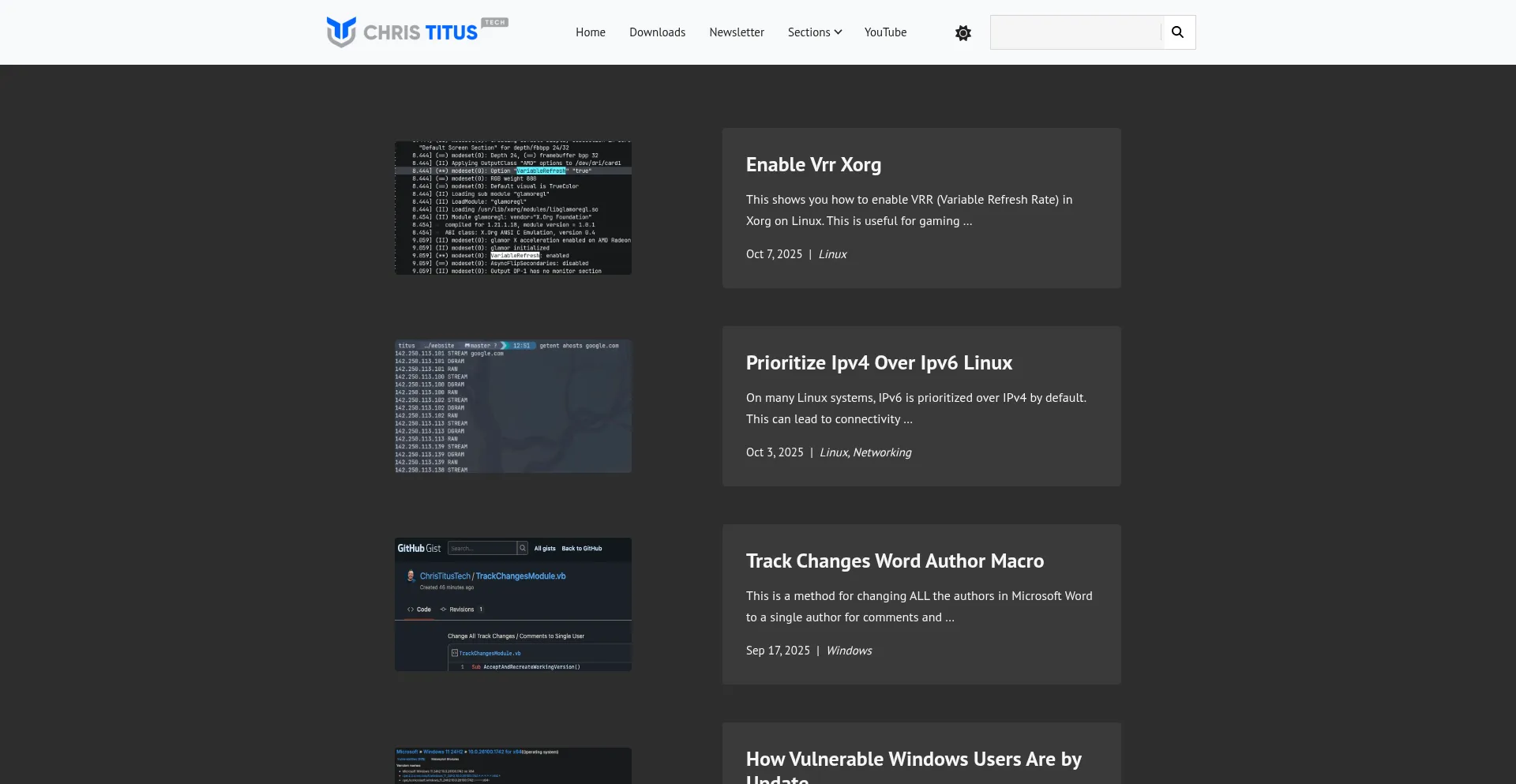The height and width of the screenshot is (784, 1516).
Task: Click the getent ahosts terminal thumbnail
Action: coord(513,407)
